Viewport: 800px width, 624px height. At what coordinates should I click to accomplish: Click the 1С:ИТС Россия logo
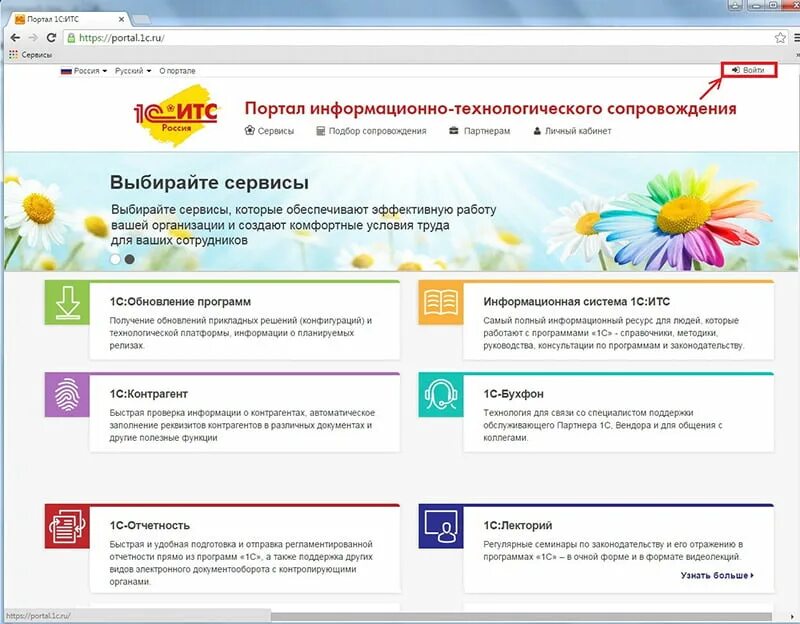(177, 116)
